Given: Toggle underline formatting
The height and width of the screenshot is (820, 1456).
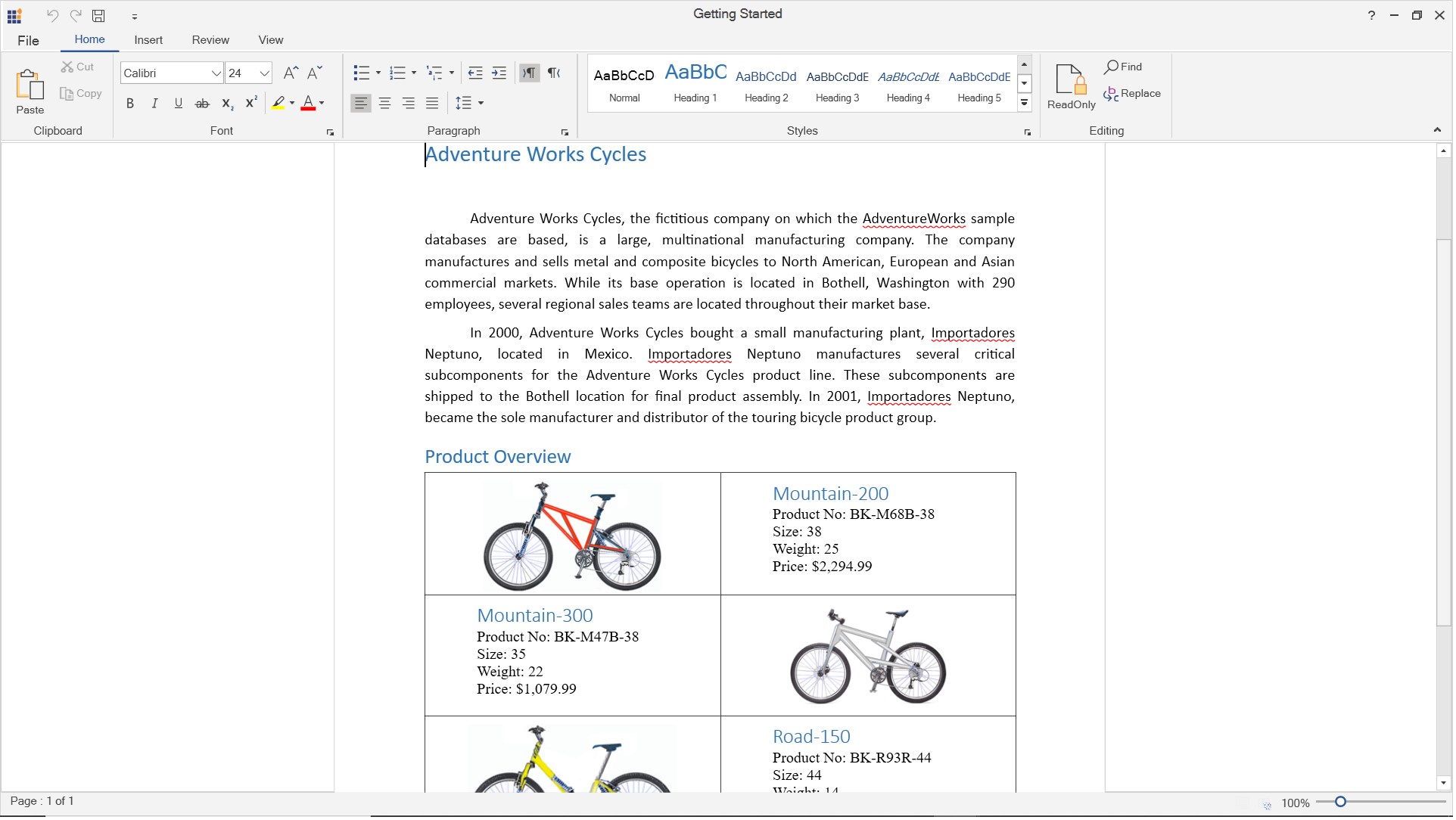Looking at the screenshot, I should coord(179,104).
